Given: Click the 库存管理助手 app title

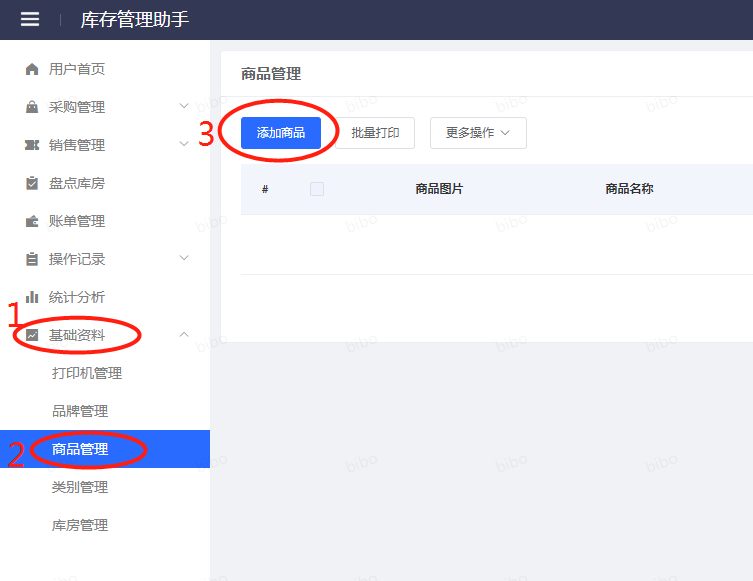Looking at the screenshot, I should point(134,20).
